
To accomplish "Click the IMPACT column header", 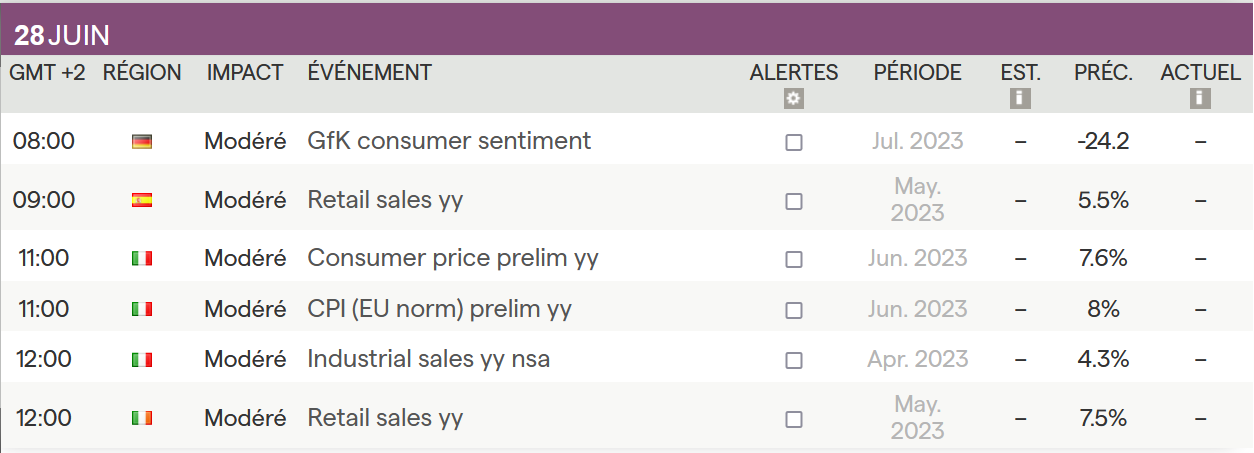I will point(245,72).
